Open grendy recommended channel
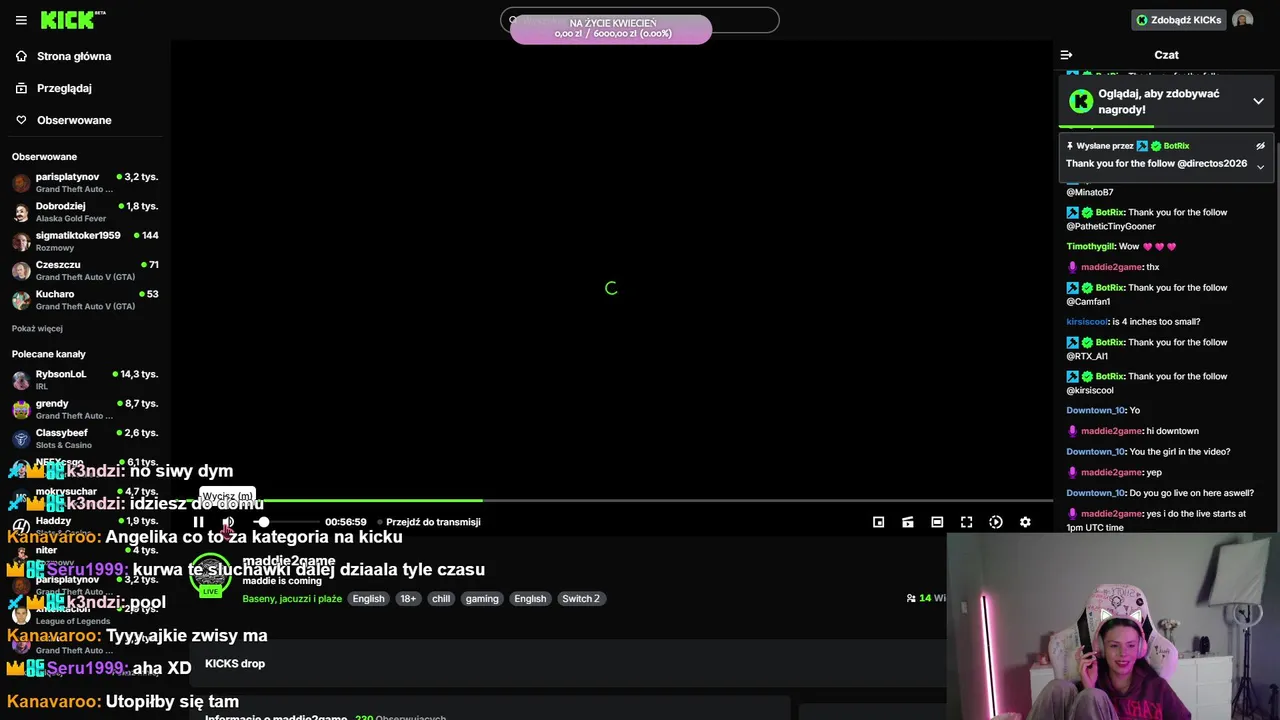The height and width of the screenshot is (720, 1280). tap(85, 409)
